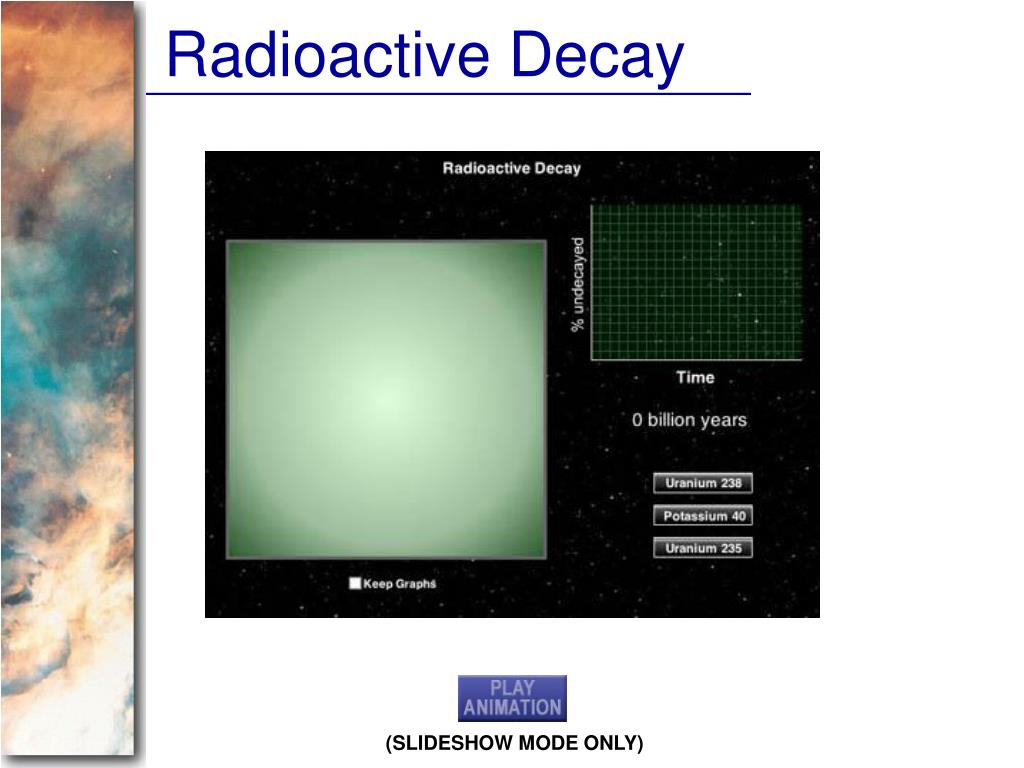Select the Potassium 40 isotope button
1024x768 pixels.
click(703, 516)
